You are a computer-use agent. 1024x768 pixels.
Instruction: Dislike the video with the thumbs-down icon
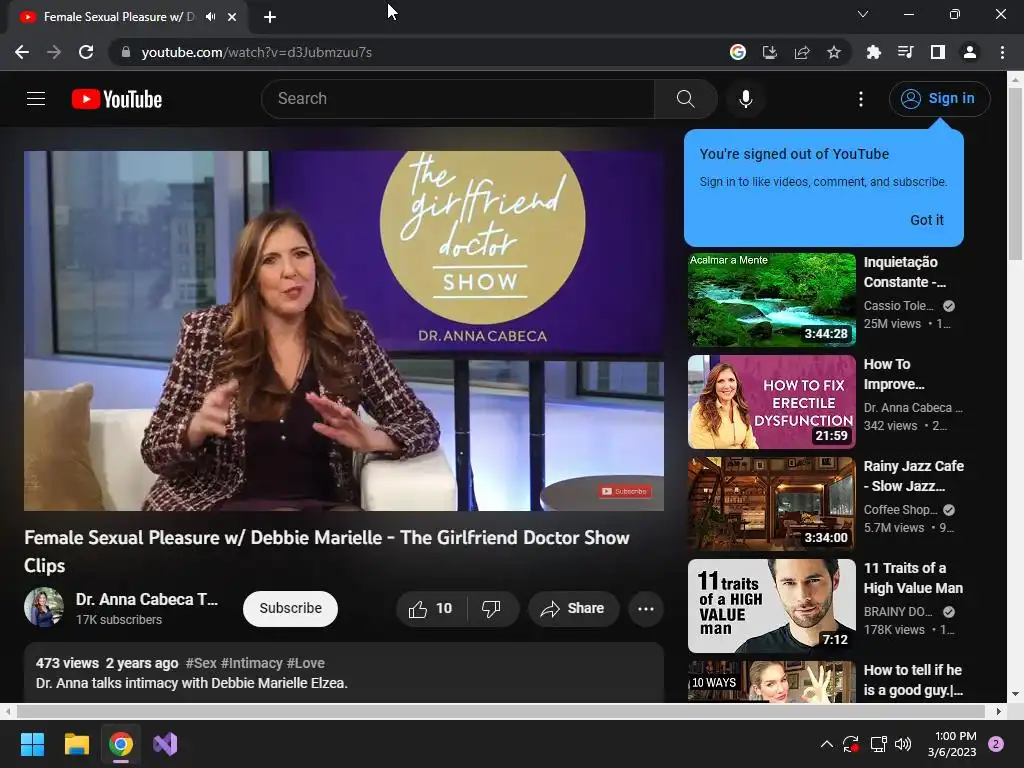(x=492, y=609)
